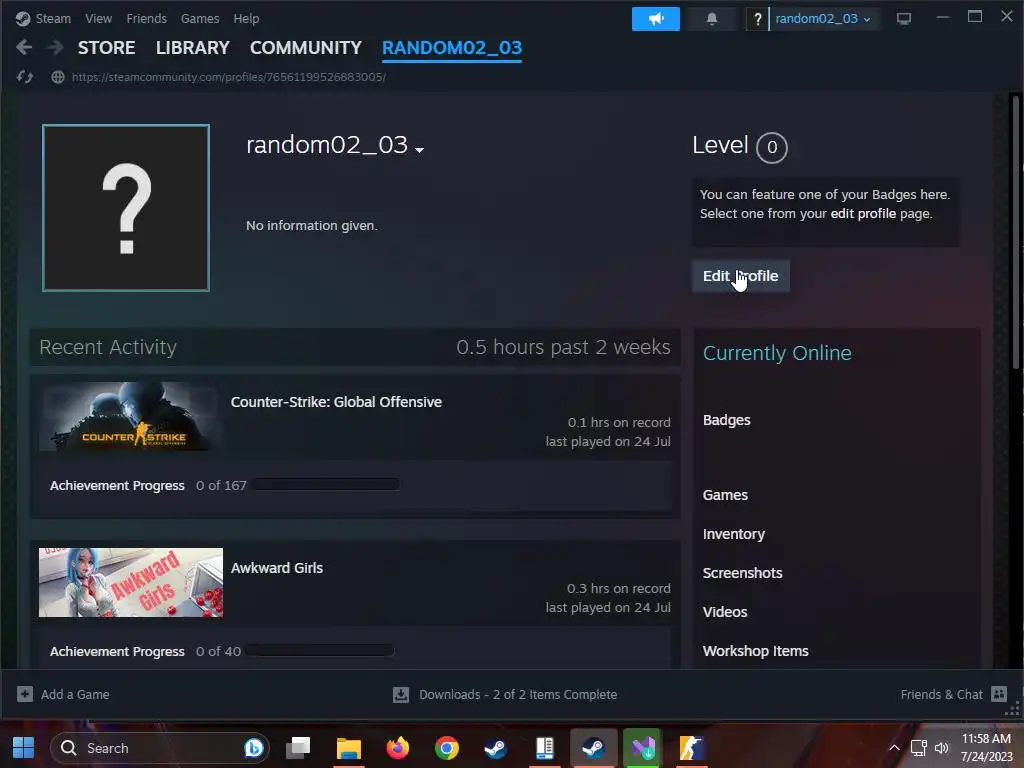1024x768 pixels.
Task: Click the Windows Search box
Action: [x=159, y=748]
